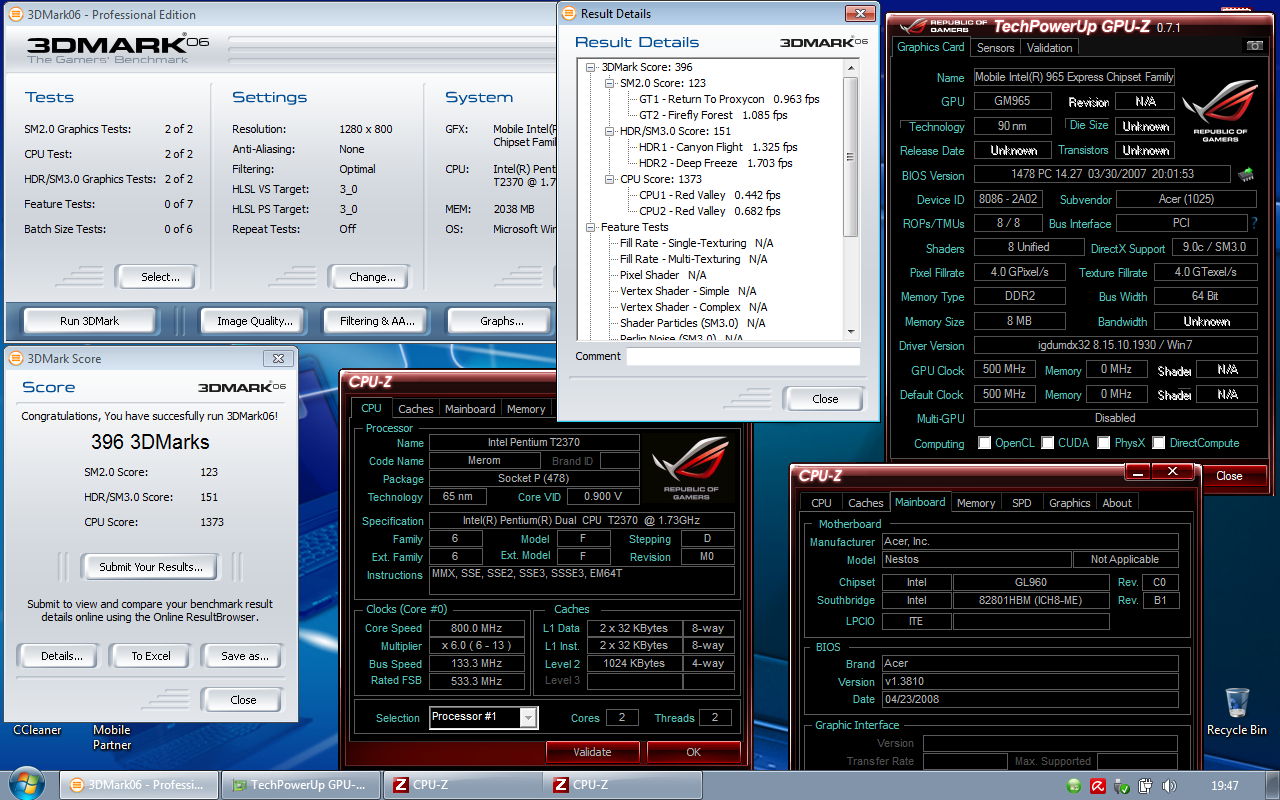Open the Recycle Bin desktop icon
1280x800 pixels.
(1236, 712)
